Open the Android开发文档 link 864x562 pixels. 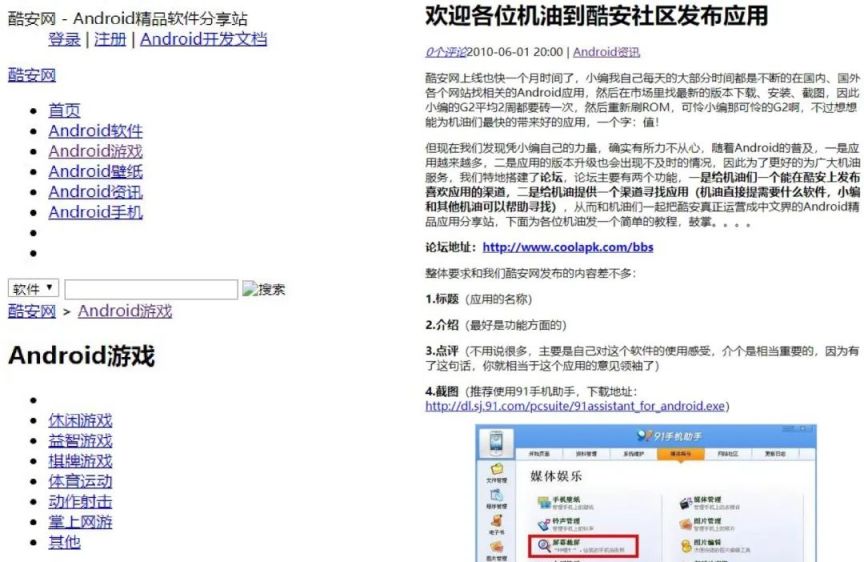tap(203, 39)
